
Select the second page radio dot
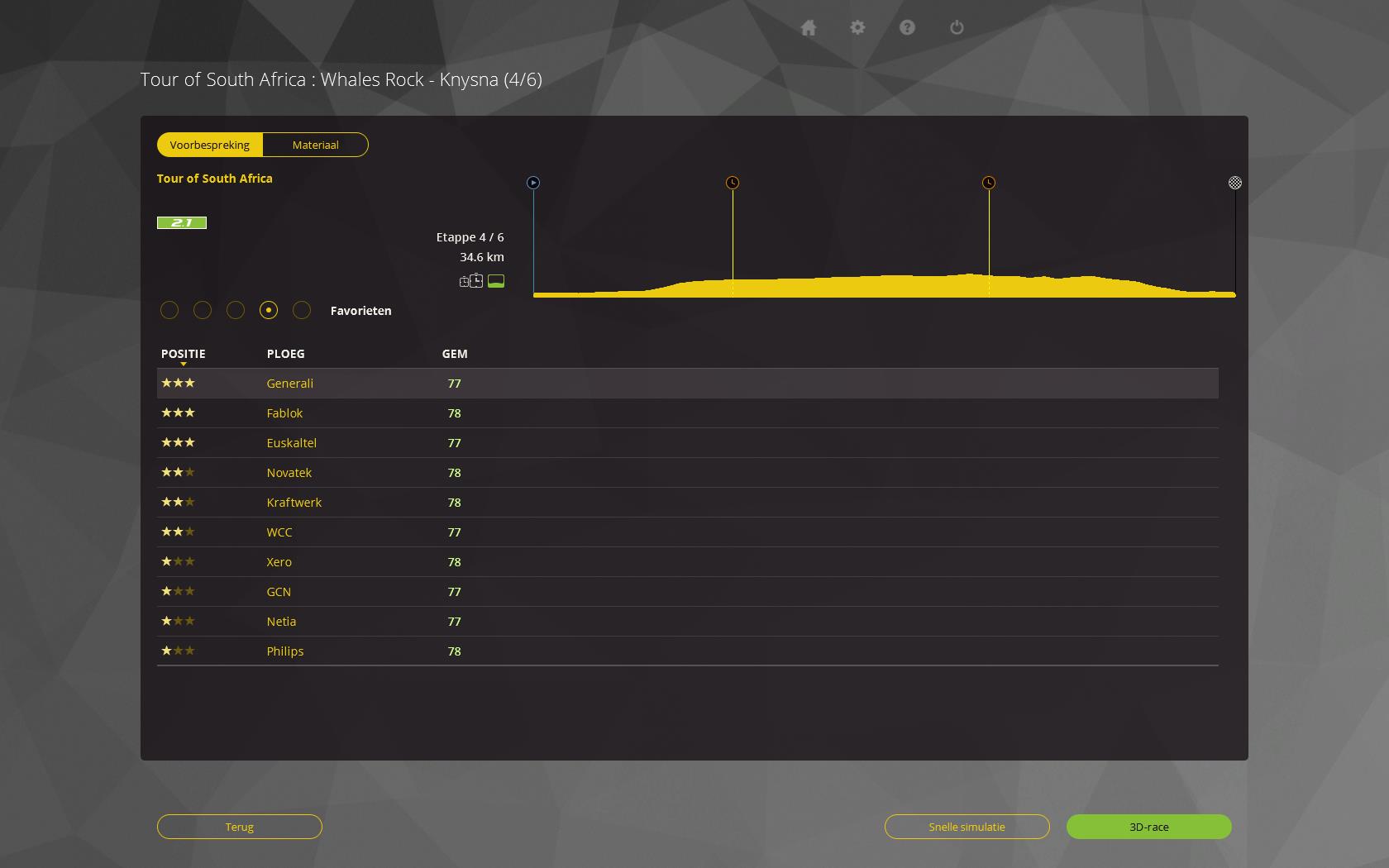click(x=203, y=310)
